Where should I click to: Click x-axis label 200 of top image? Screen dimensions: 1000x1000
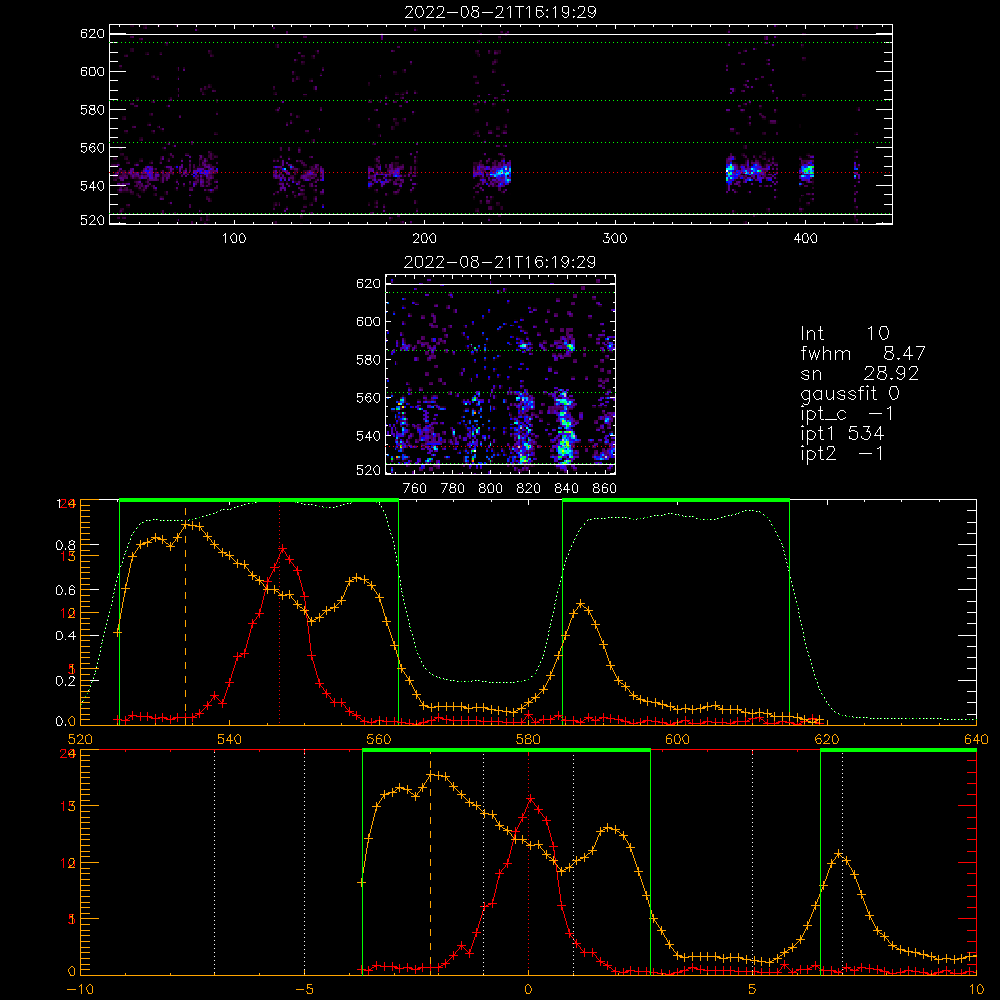tap(424, 239)
